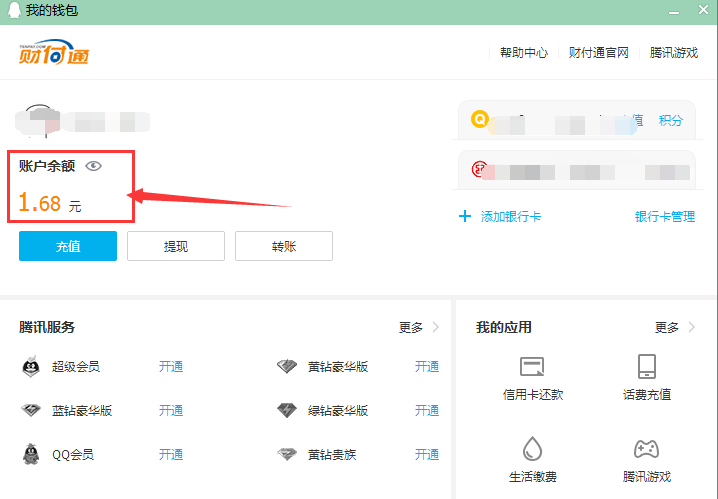Close the 我的钱包 window
The width and height of the screenshot is (718, 499).
click(703, 10)
